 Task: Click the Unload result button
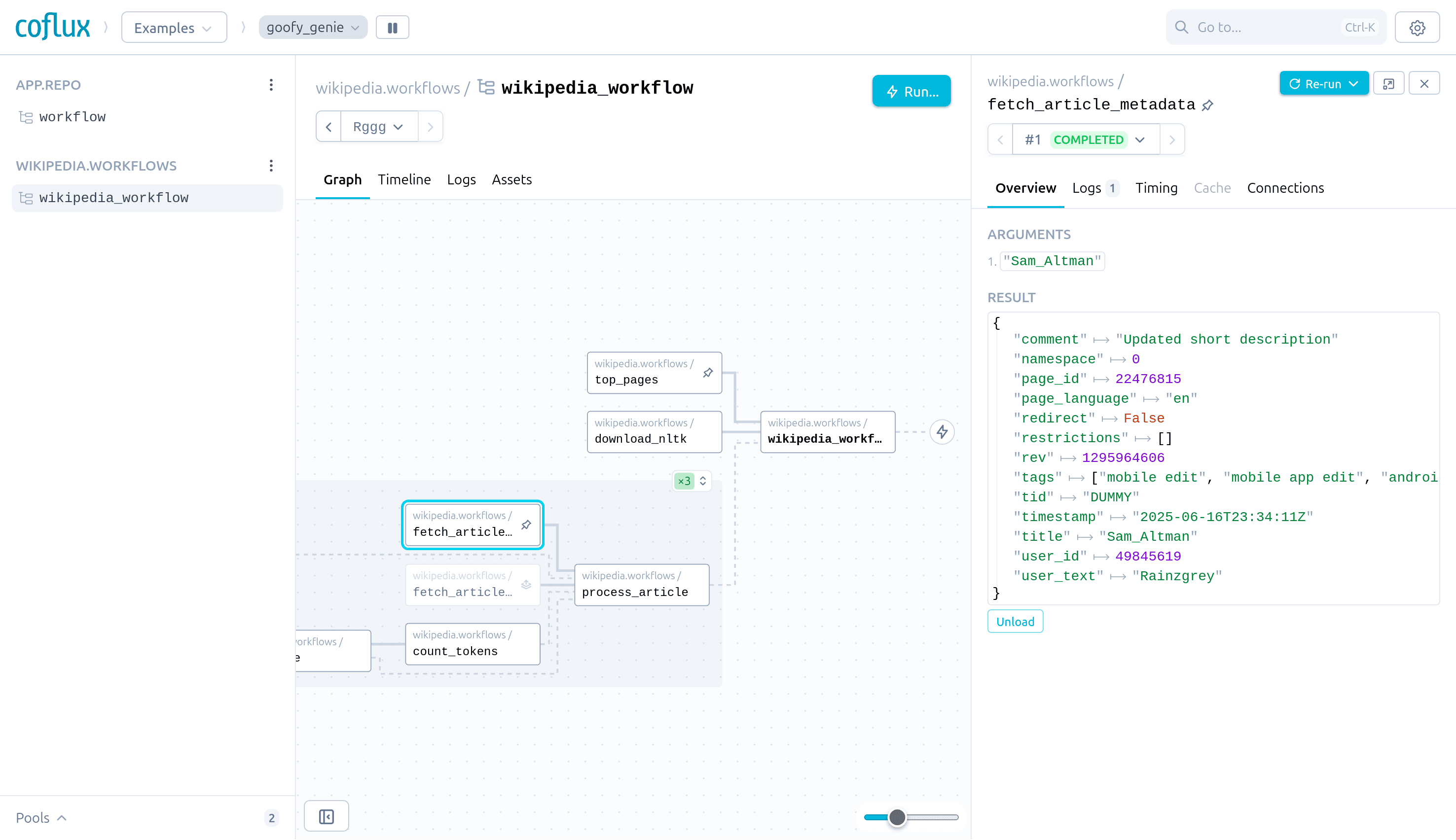1015,621
